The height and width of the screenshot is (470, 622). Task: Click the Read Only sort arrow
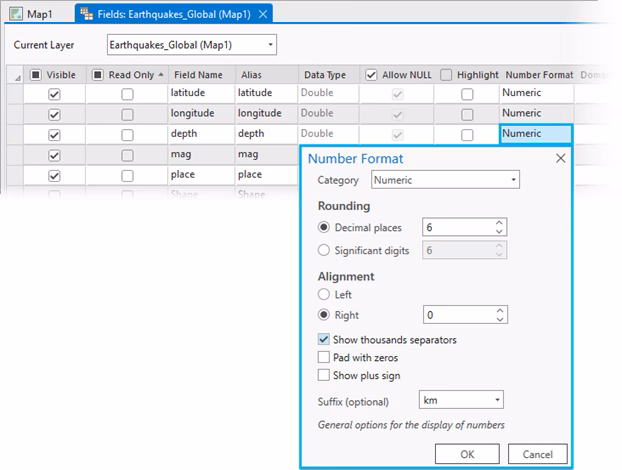click(161, 75)
